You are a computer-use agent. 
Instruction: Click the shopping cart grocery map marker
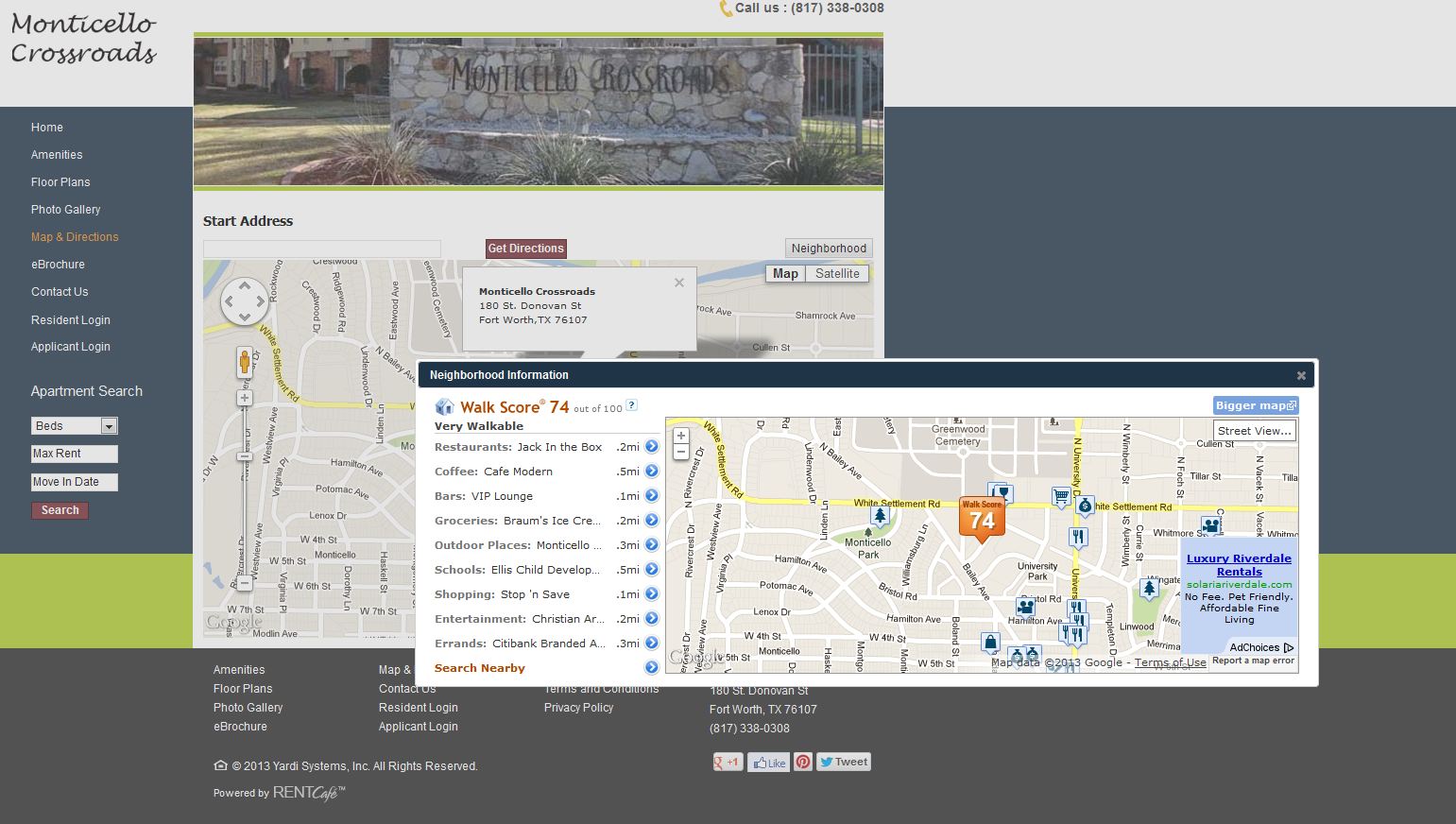[1061, 497]
